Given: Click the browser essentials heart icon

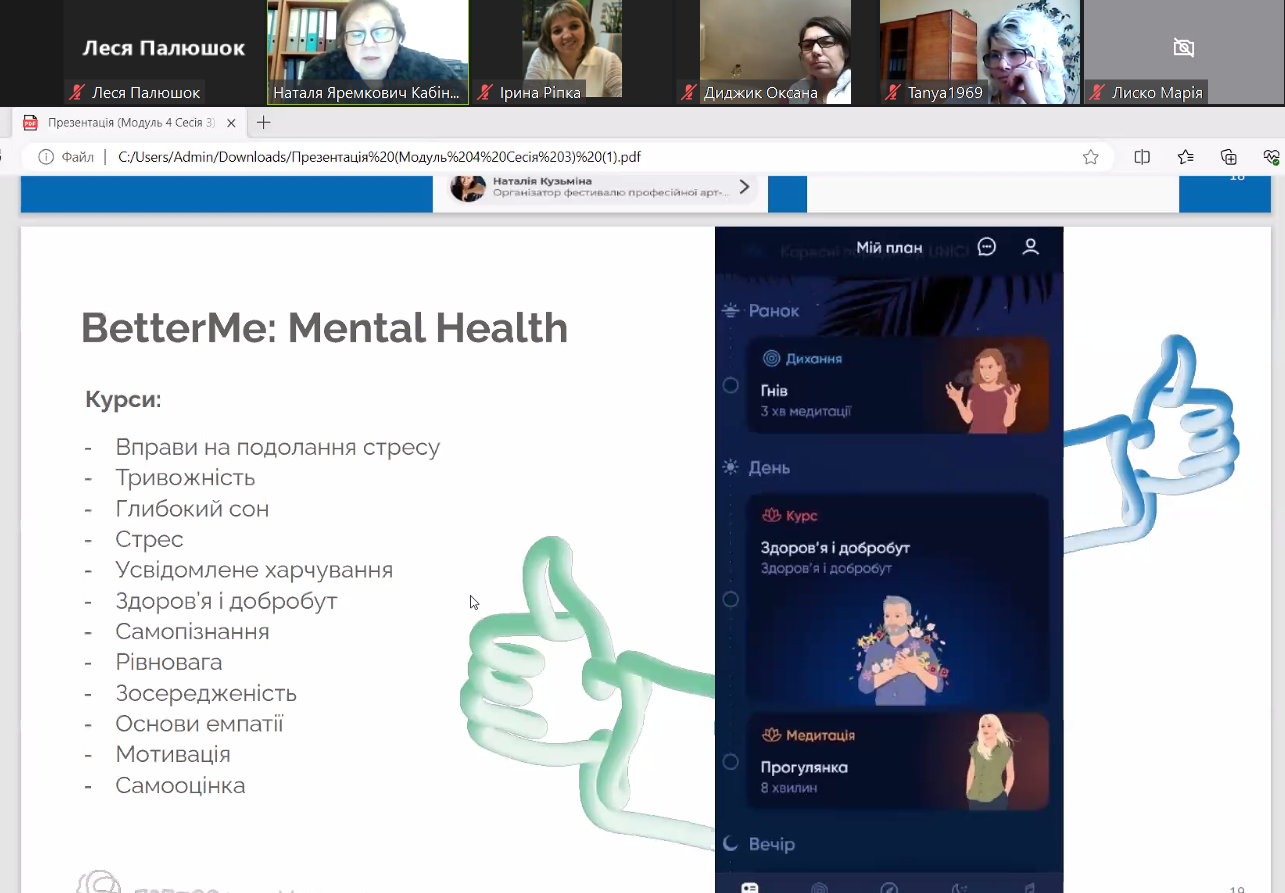Looking at the screenshot, I should [x=1271, y=157].
